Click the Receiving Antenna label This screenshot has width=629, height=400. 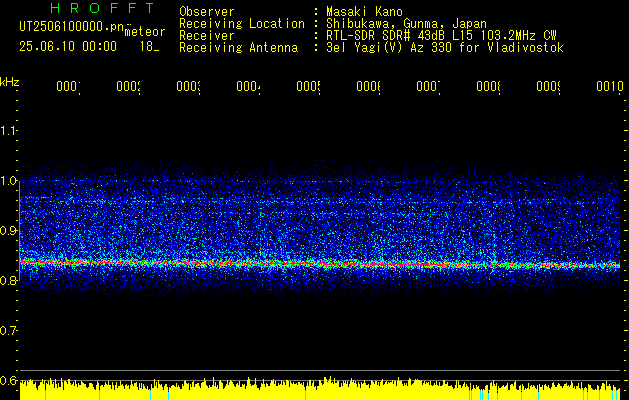click(x=238, y=48)
